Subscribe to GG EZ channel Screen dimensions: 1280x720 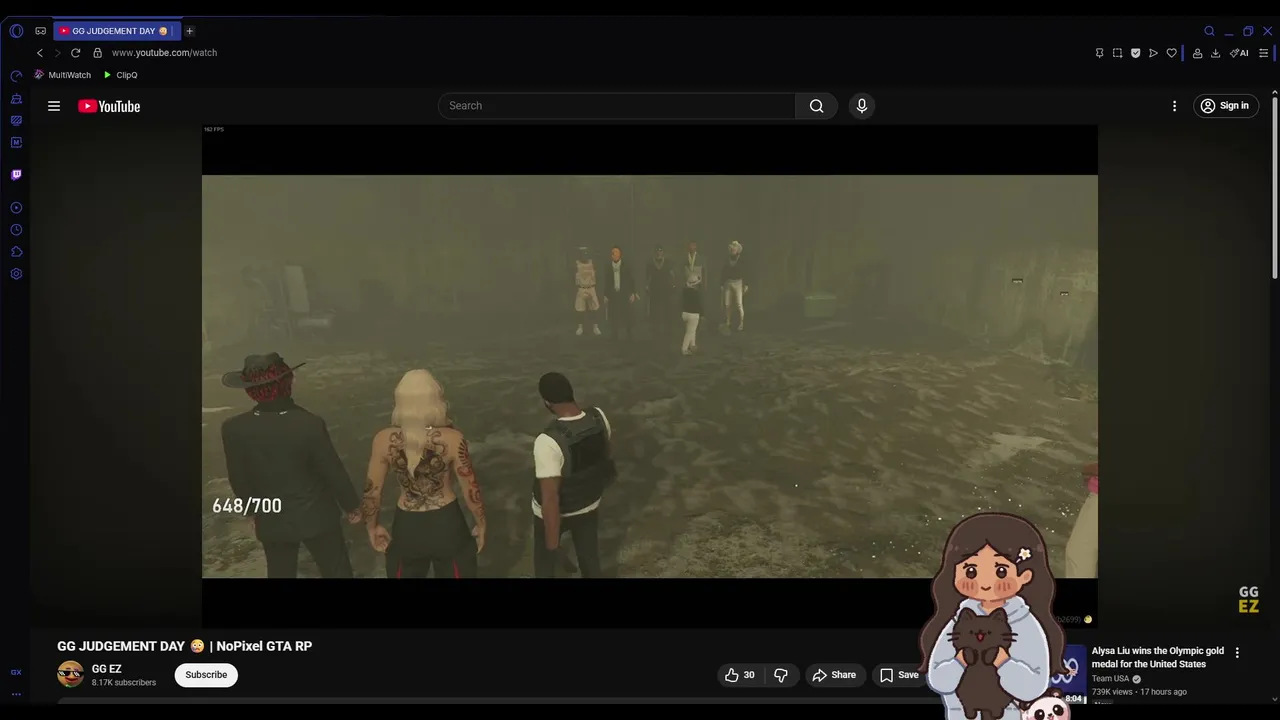point(206,675)
